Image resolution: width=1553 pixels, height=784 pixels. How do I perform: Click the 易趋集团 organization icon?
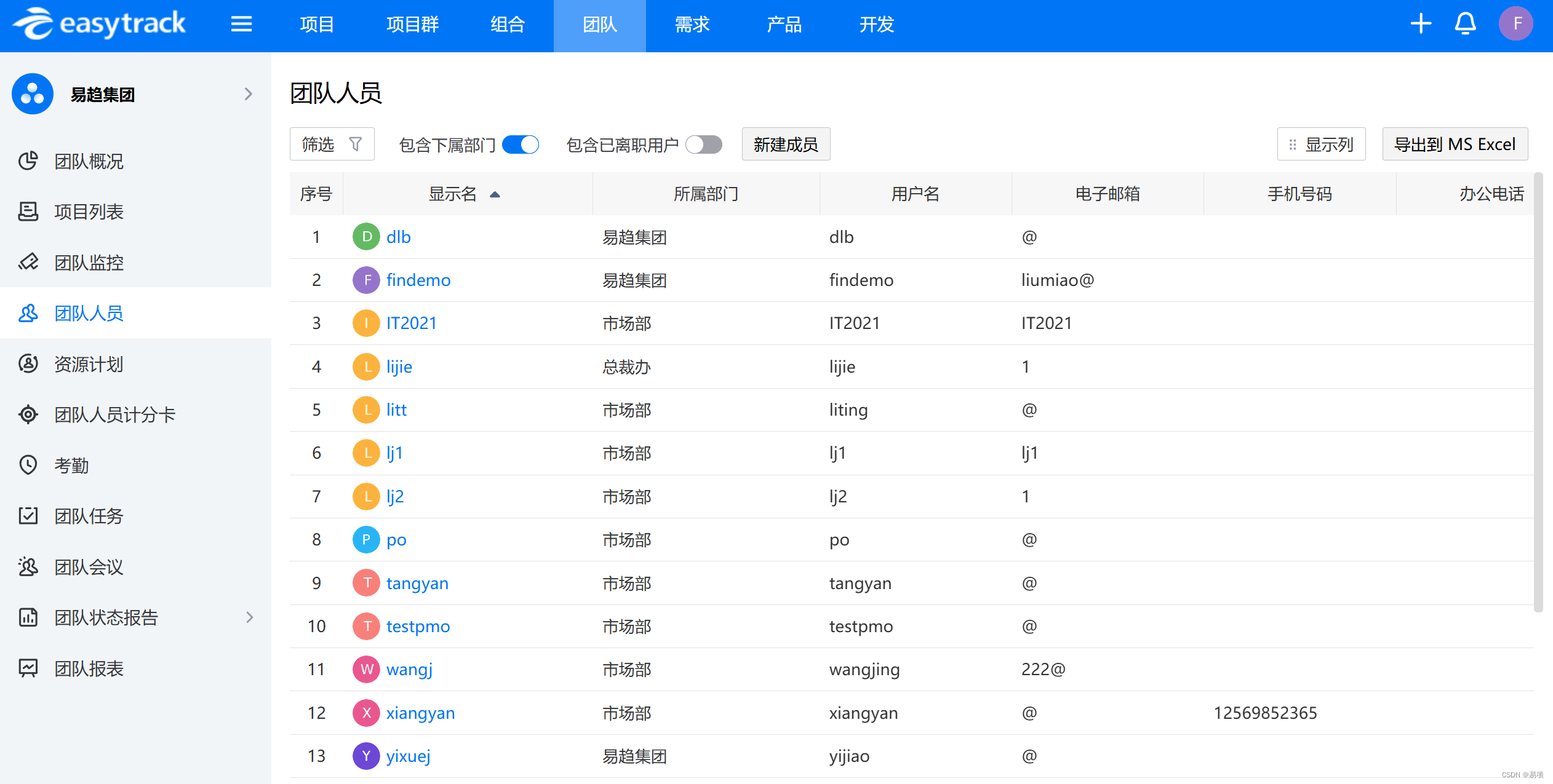coord(33,94)
